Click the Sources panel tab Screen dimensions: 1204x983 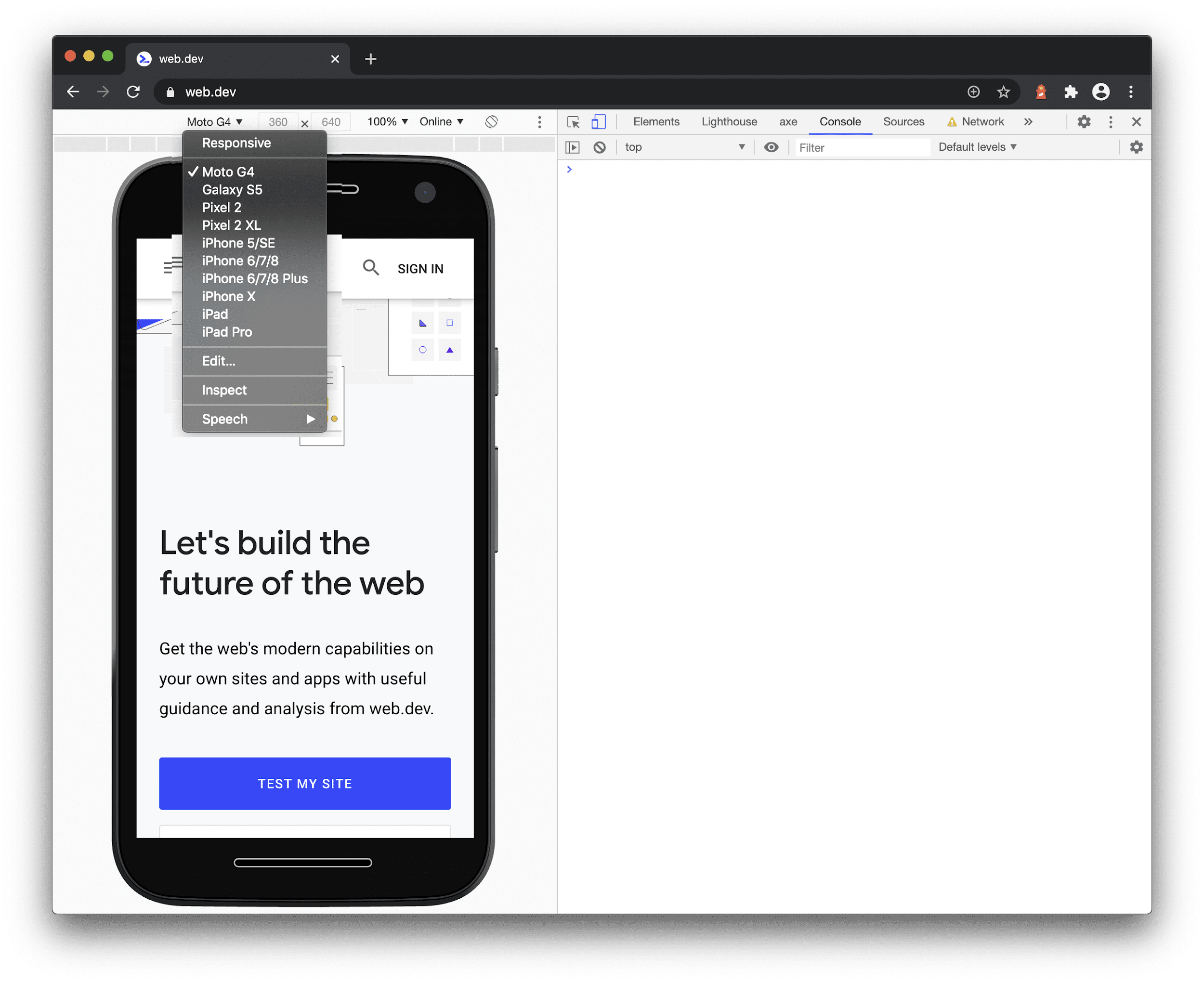(902, 122)
